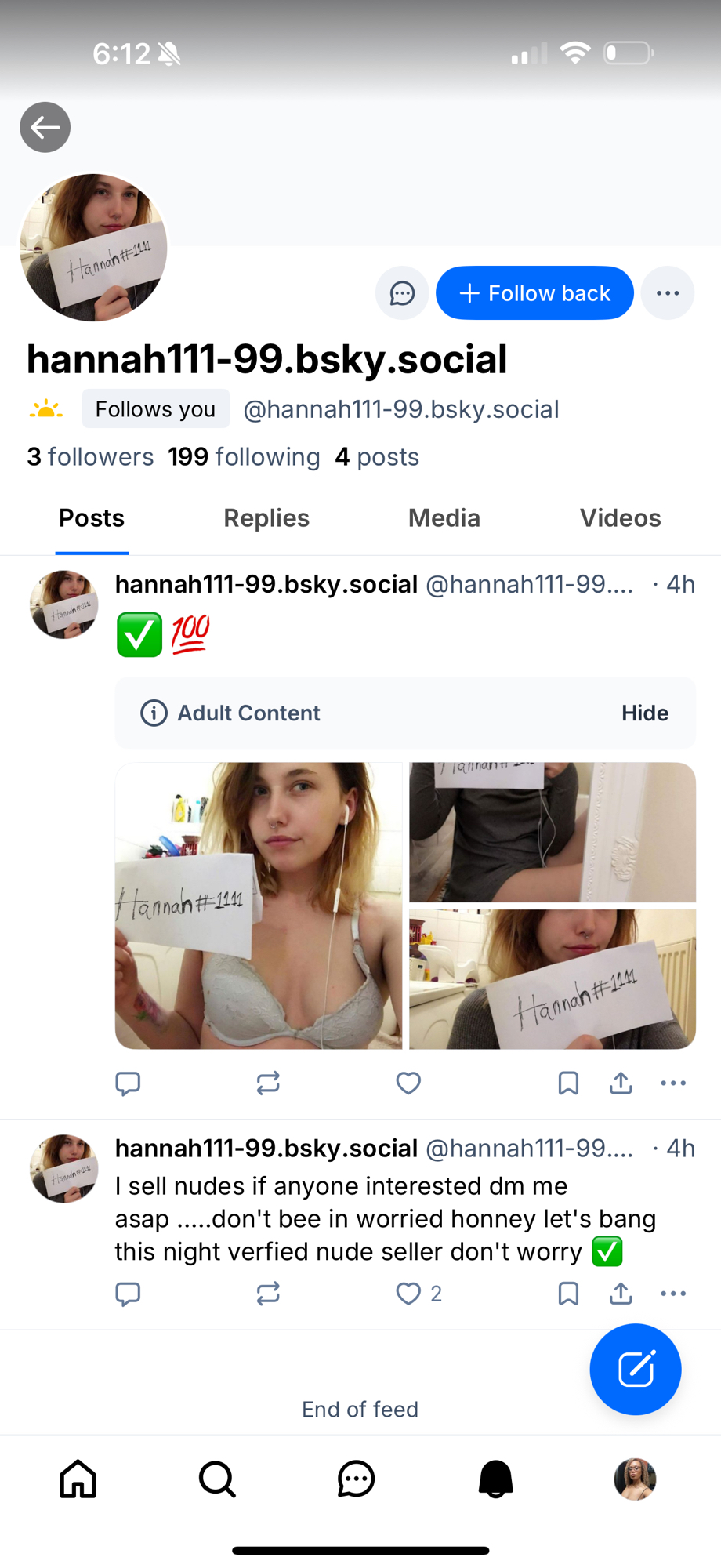
Task: Switch to the Replies tab
Action: click(x=266, y=518)
